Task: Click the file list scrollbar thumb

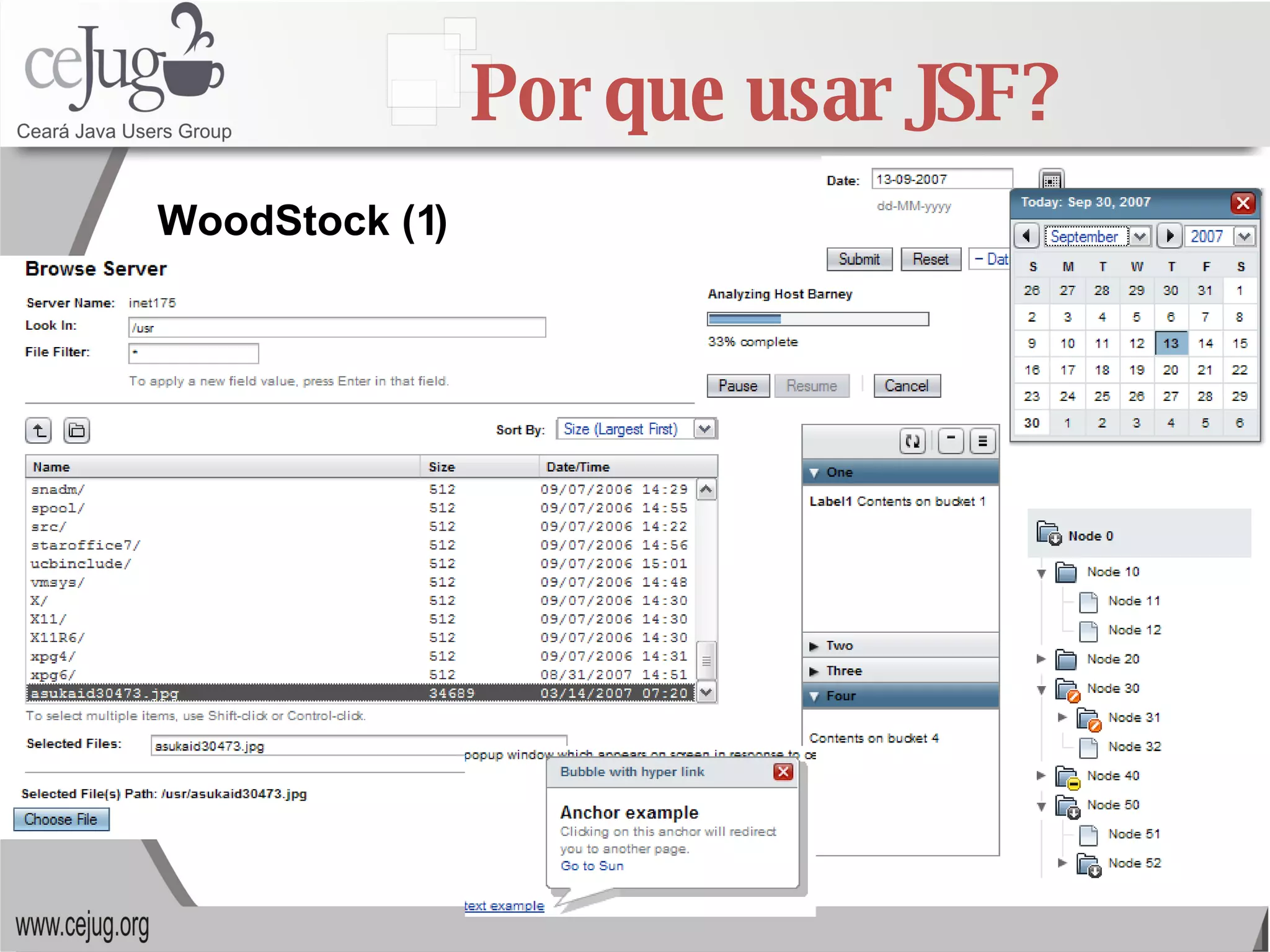Action: 706,661
